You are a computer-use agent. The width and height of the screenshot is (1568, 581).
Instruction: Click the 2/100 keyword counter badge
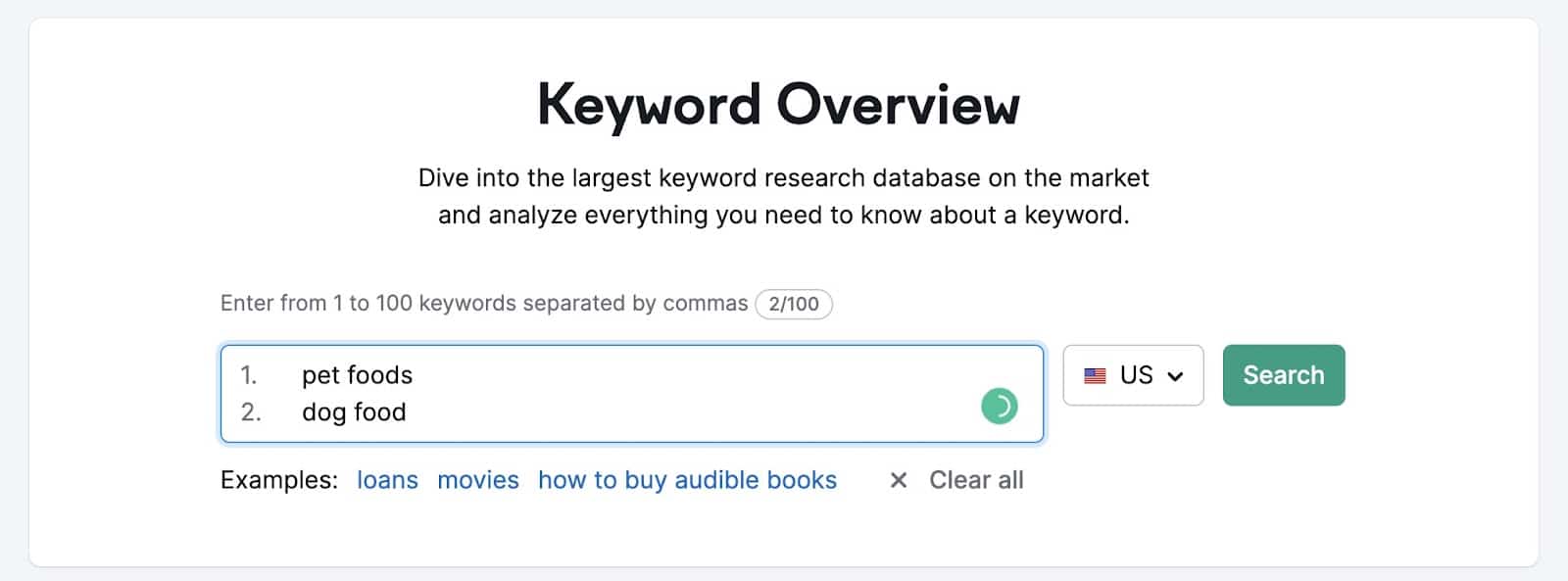coord(794,304)
